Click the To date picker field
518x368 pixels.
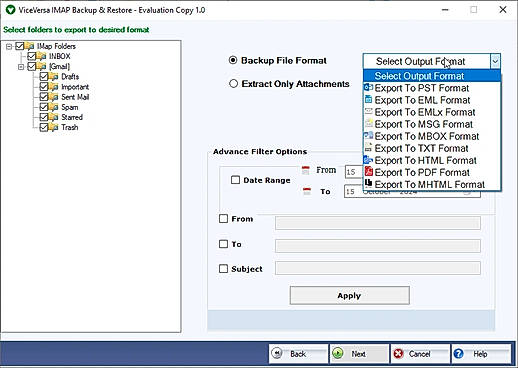[x=412, y=191]
